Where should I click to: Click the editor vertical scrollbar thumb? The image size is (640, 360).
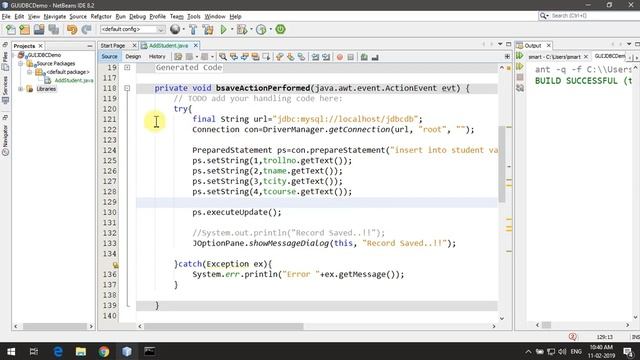502,164
